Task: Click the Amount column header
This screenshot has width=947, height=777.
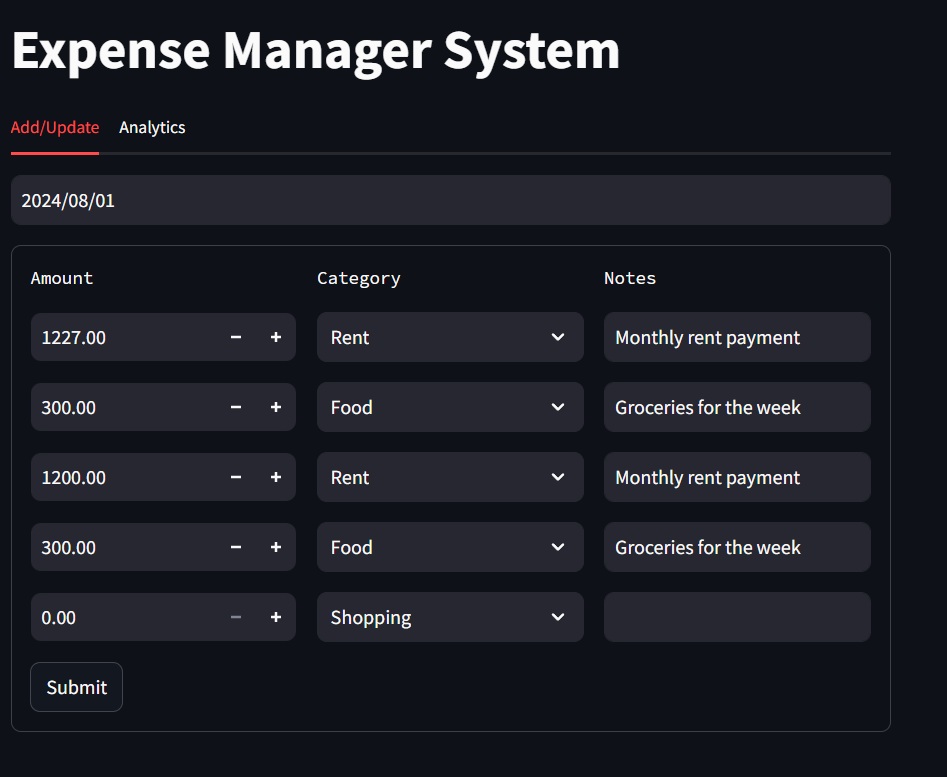Action: click(x=62, y=278)
